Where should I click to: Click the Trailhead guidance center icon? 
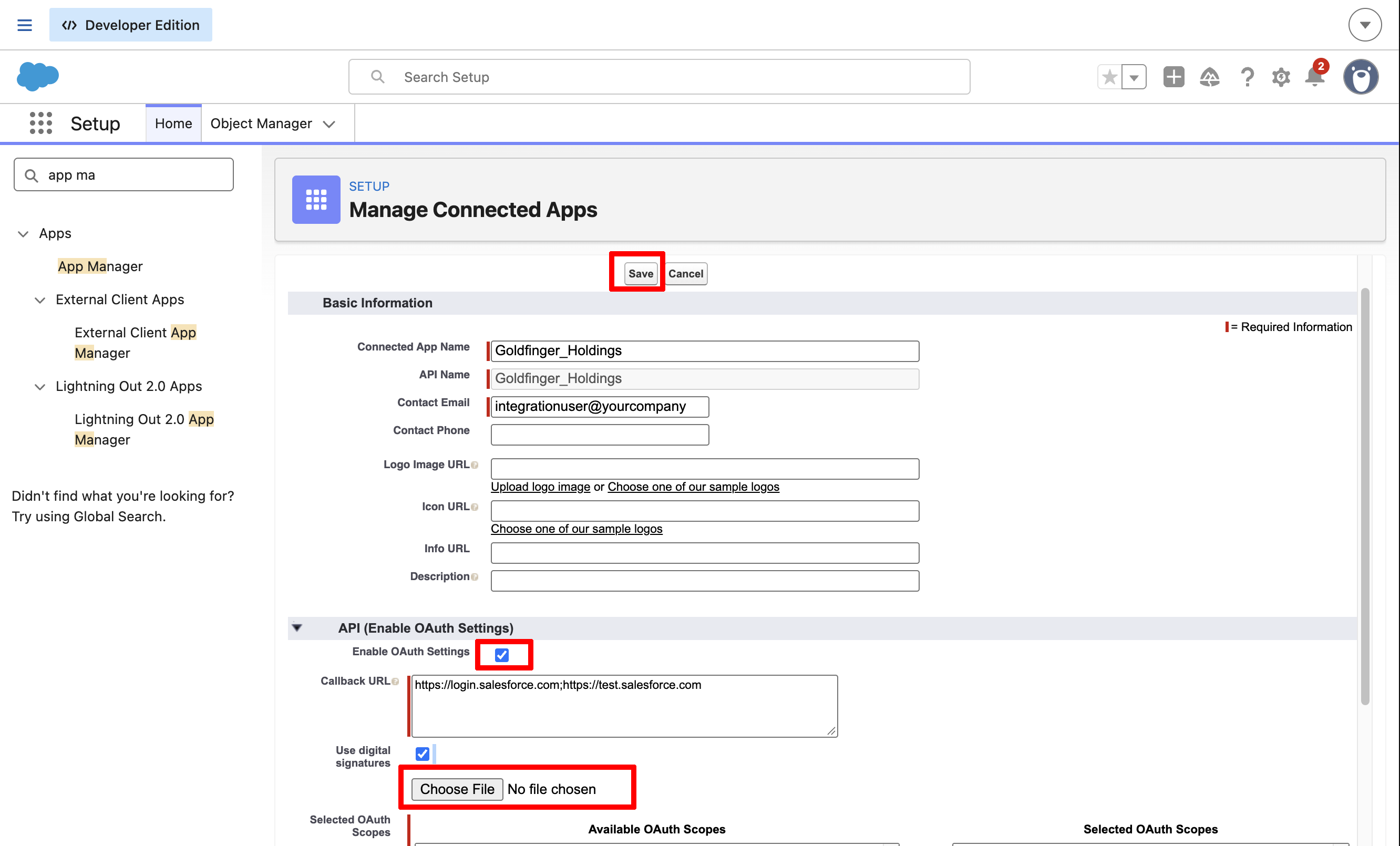(x=1210, y=77)
